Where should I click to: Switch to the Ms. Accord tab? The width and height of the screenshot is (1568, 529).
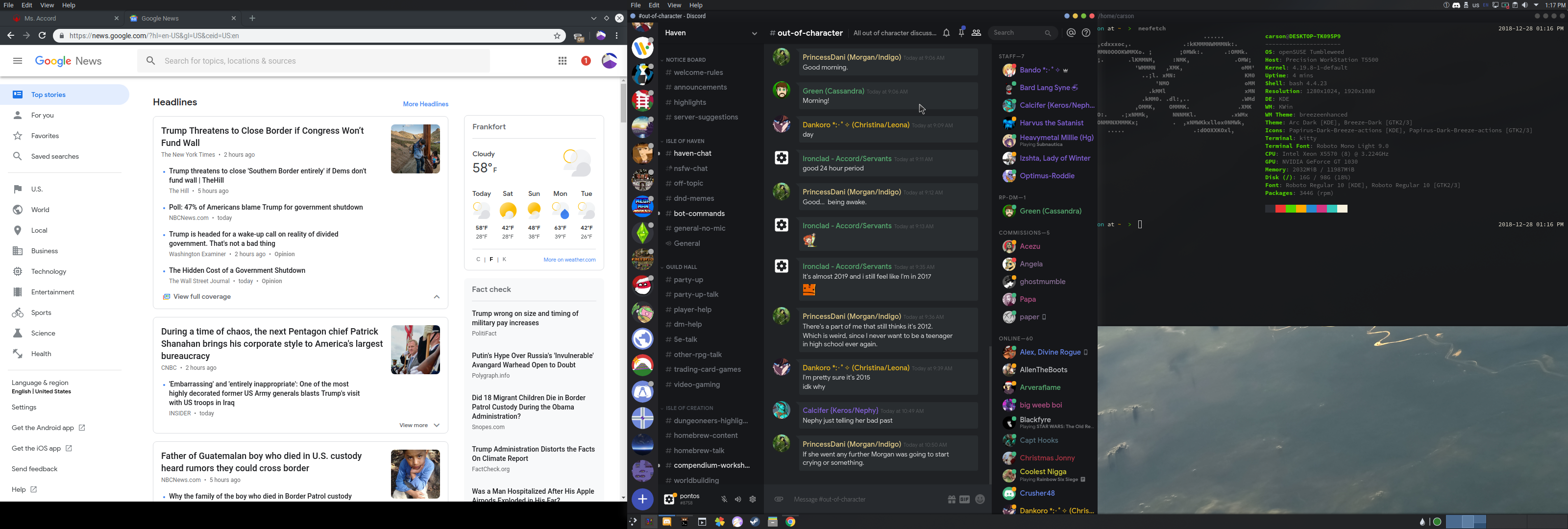click(x=63, y=19)
